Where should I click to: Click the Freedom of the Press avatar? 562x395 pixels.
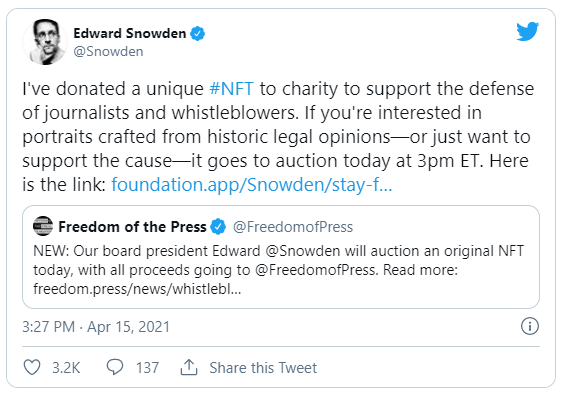pyautogui.click(x=43, y=226)
